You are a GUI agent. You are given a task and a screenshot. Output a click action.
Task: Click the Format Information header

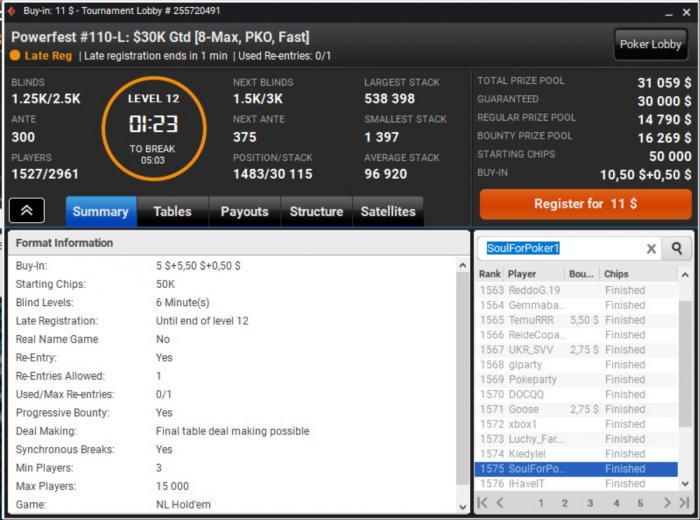tap(238, 243)
